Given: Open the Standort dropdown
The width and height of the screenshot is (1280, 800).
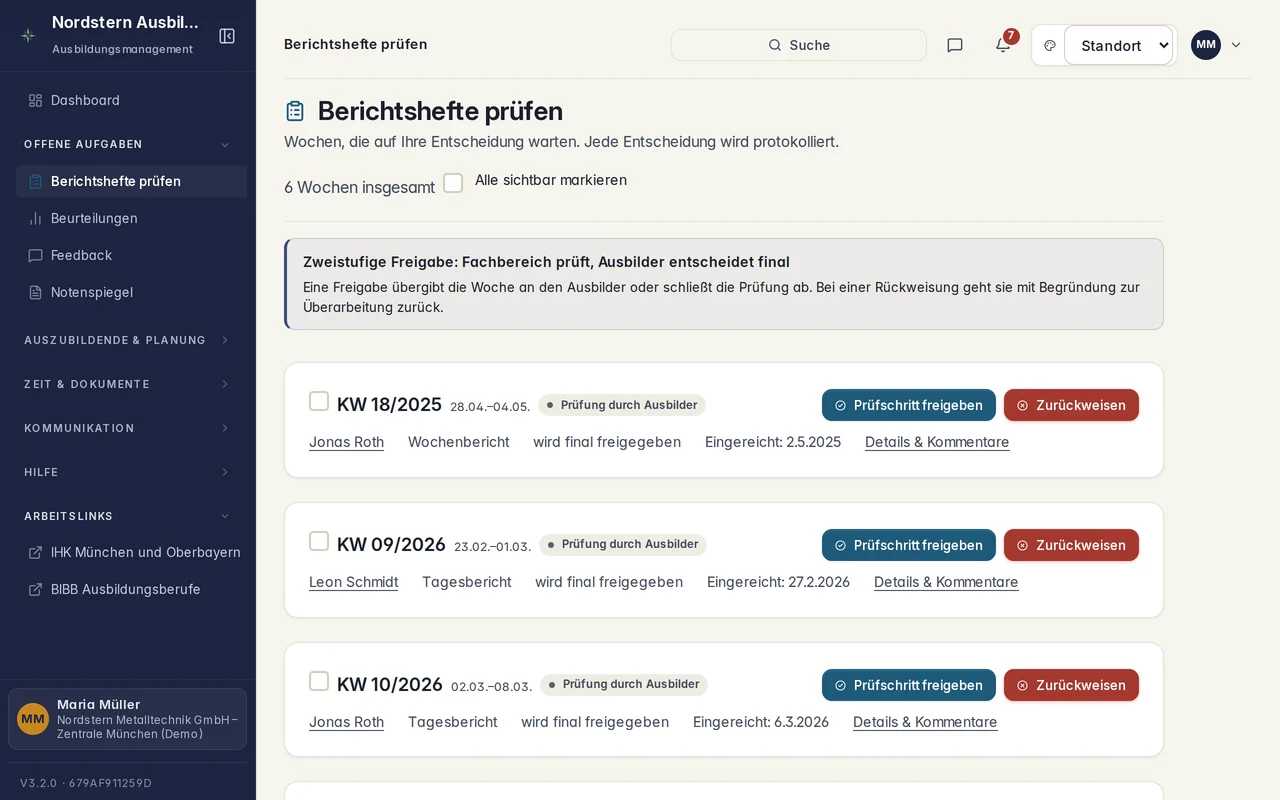Looking at the screenshot, I should click(x=1118, y=45).
